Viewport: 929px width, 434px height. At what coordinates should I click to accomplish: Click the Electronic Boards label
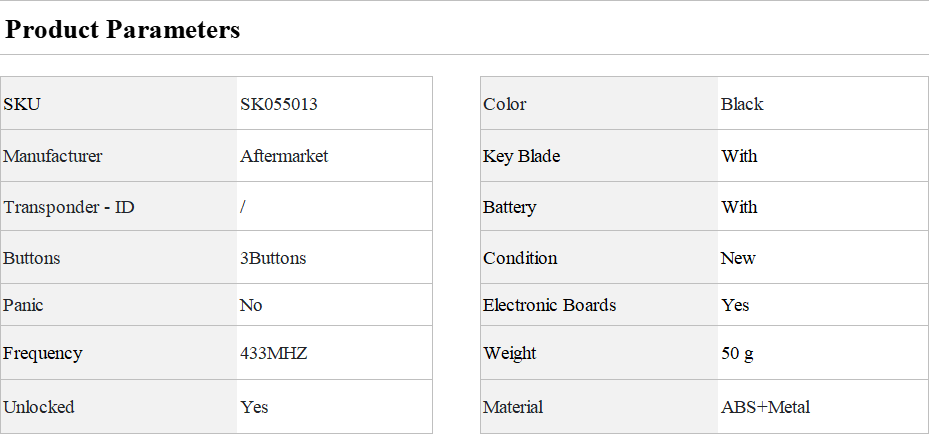click(549, 305)
